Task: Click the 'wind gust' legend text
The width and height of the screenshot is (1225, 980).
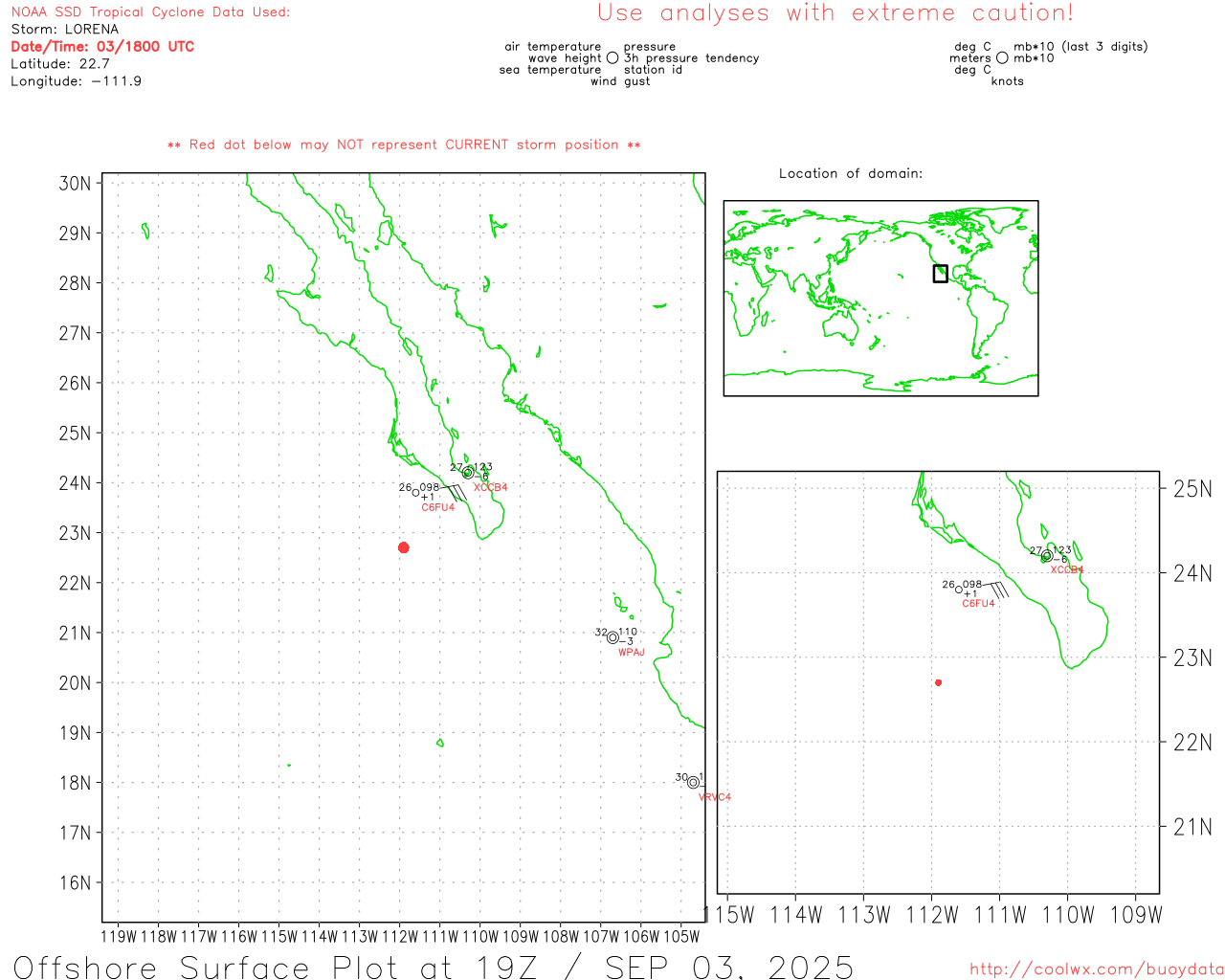Action: (x=620, y=81)
